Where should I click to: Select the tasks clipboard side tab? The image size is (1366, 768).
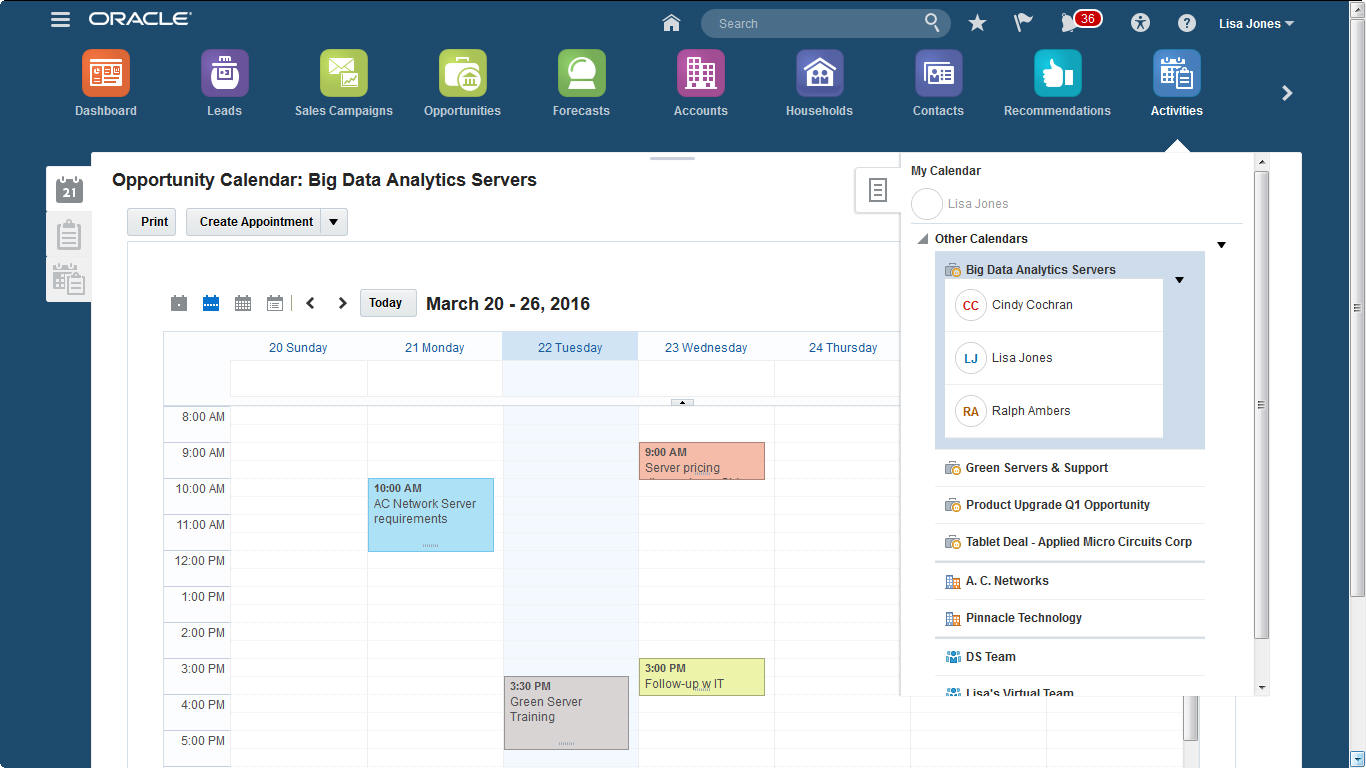pos(69,236)
